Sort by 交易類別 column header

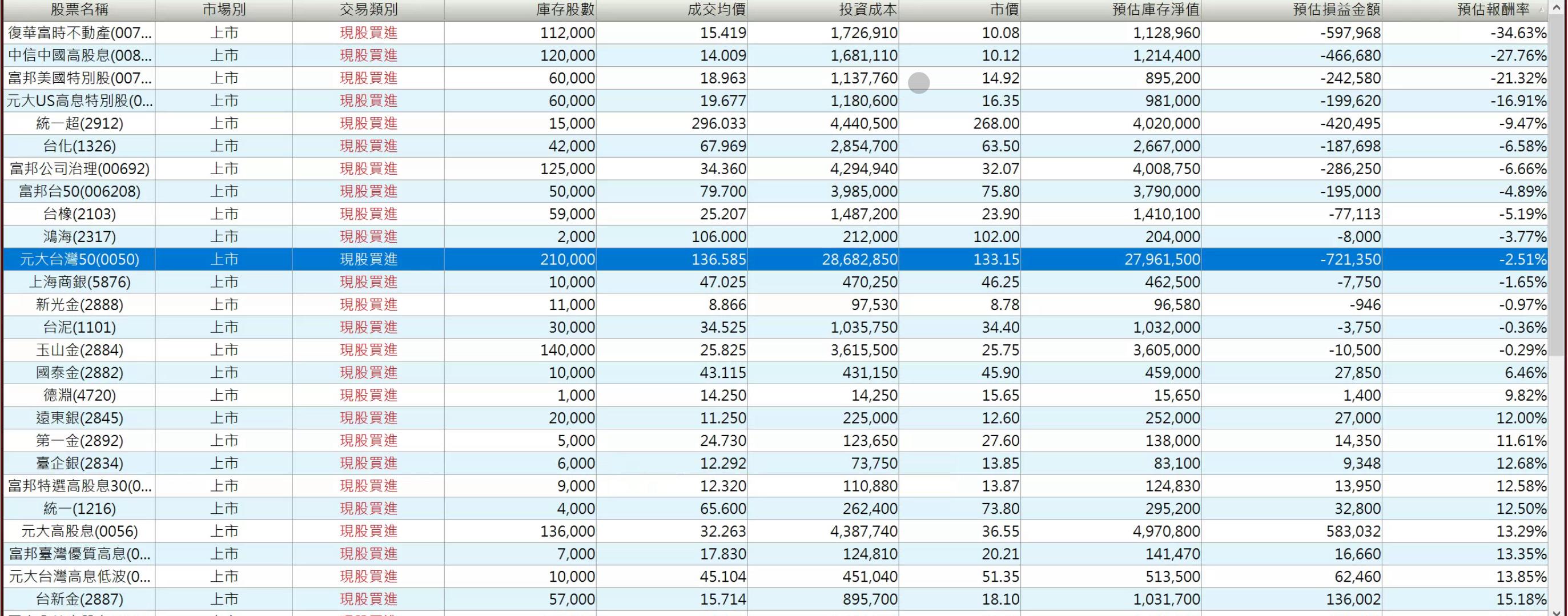368,10
